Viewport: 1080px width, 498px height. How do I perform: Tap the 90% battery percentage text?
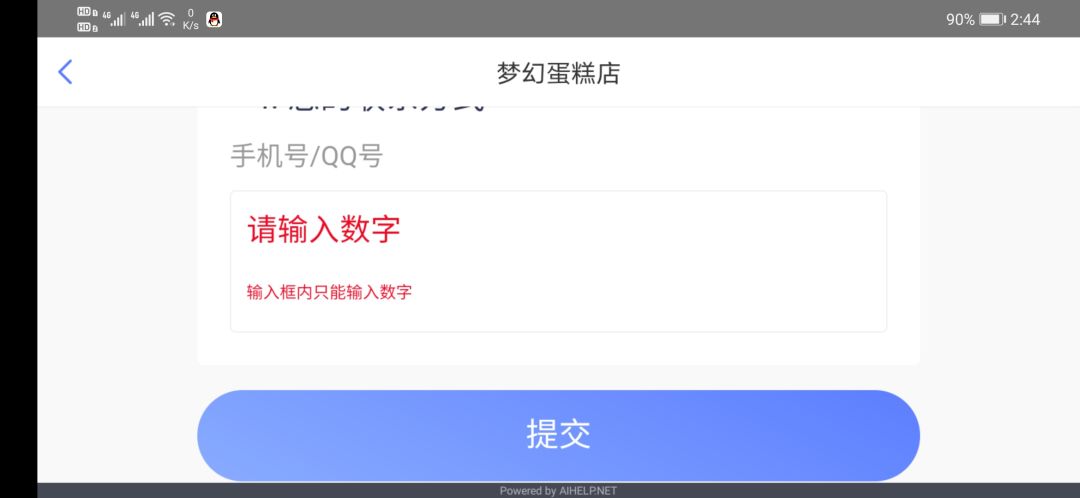[960, 20]
